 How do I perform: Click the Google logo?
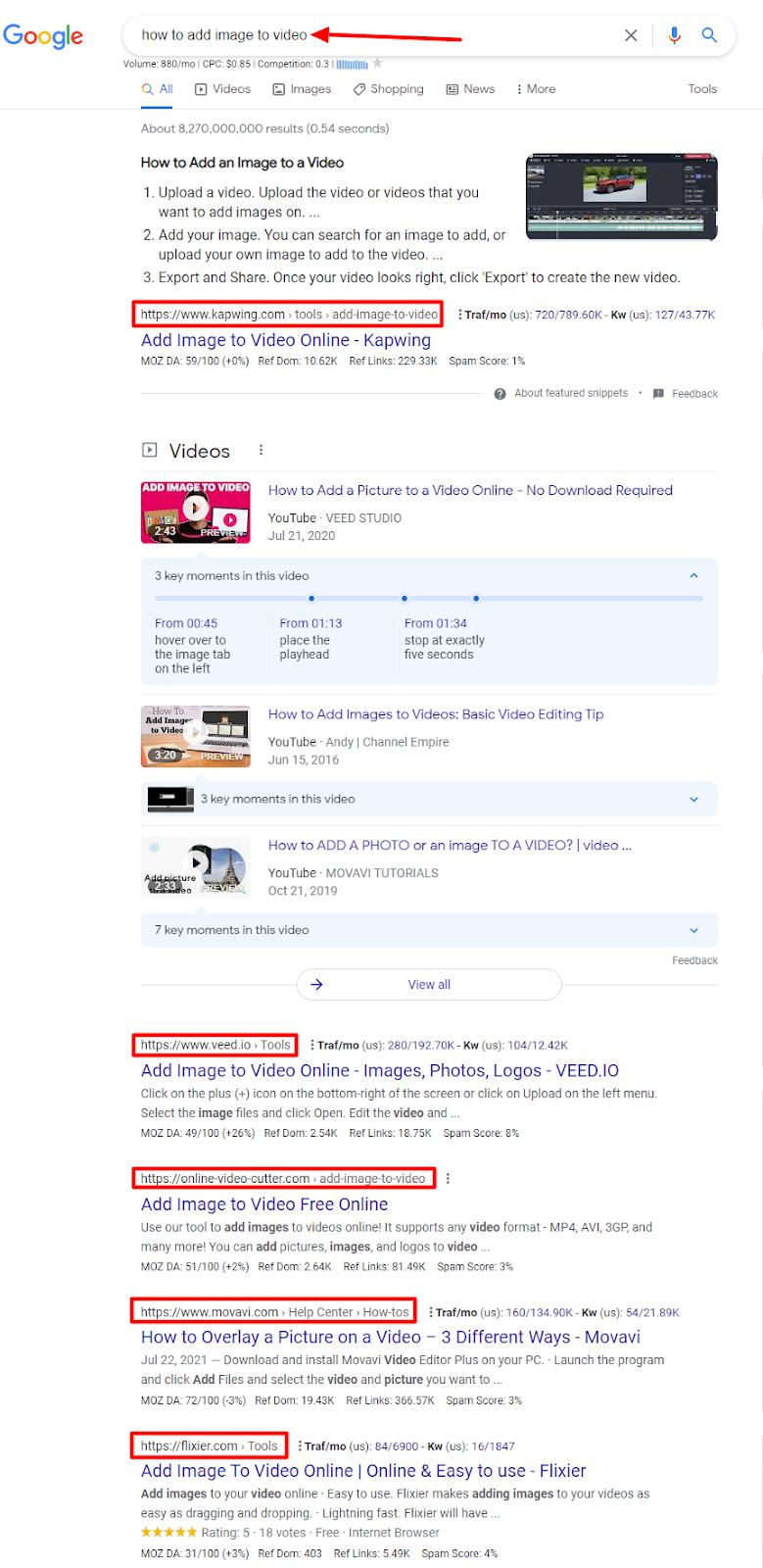click(43, 36)
